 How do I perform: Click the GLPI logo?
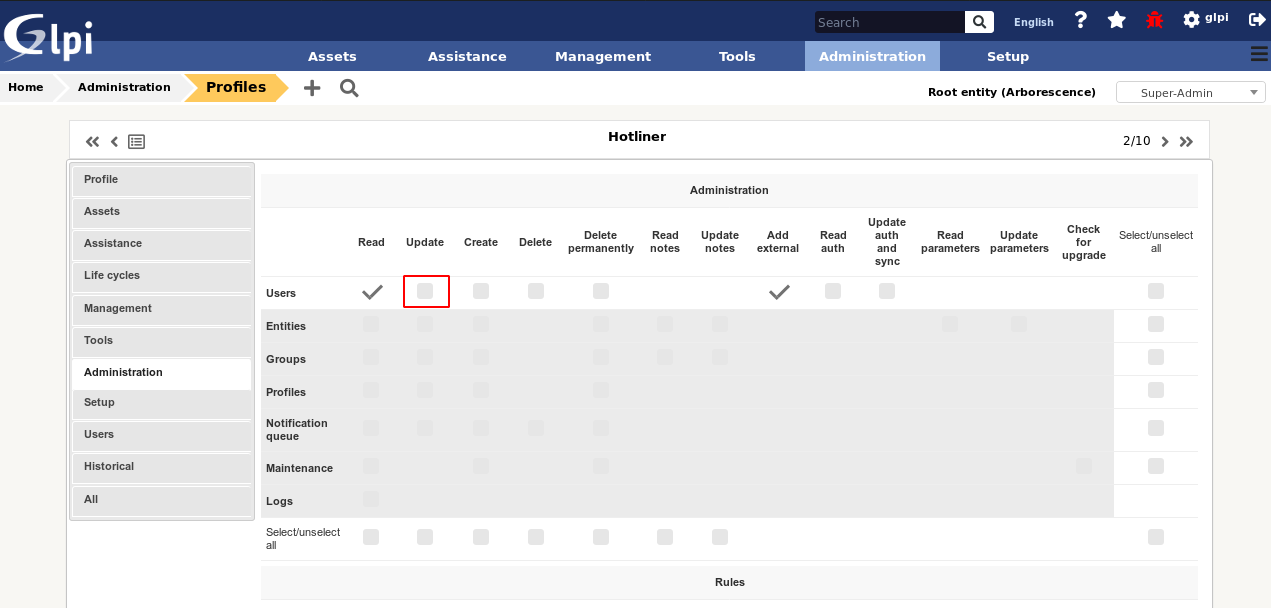point(47,38)
